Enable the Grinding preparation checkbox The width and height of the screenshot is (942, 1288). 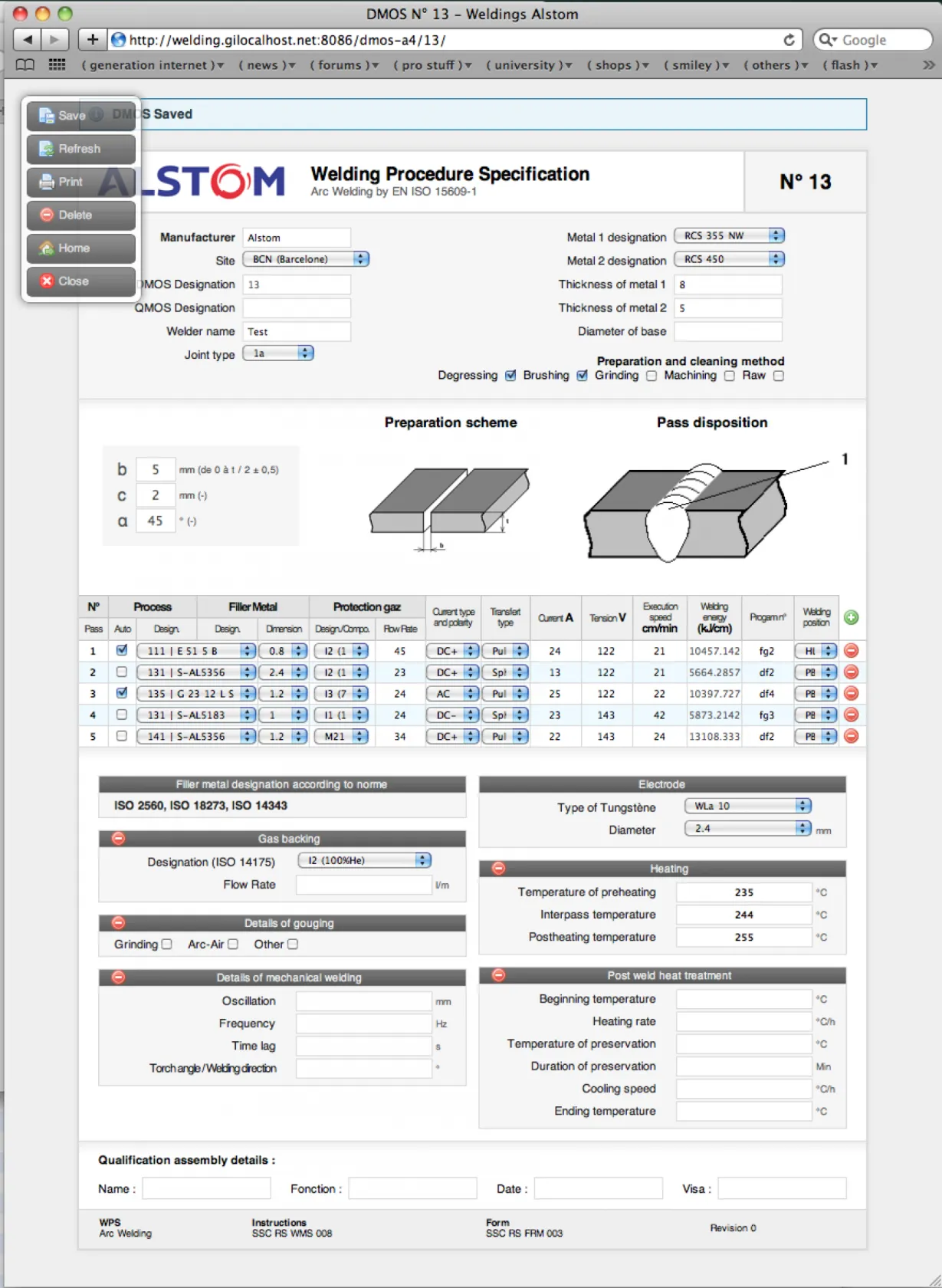pyautogui.click(x=652, y=376)
